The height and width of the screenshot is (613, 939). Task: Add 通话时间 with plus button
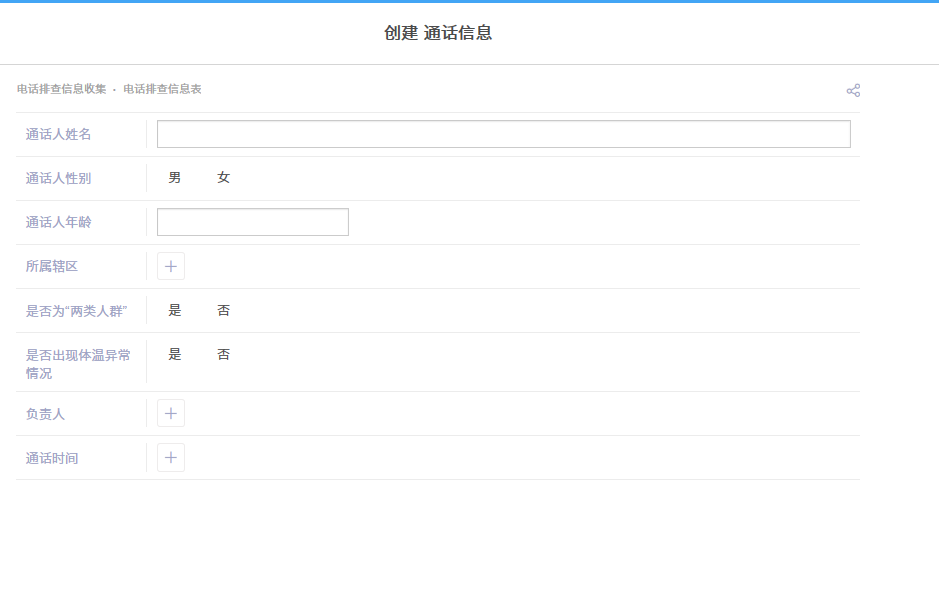(171, 458)
